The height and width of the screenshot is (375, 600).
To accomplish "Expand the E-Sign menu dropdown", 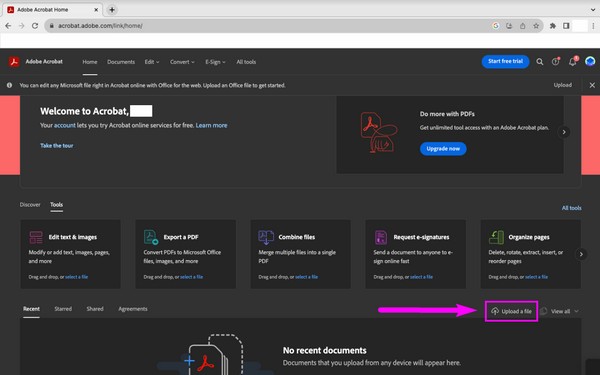I will click(215, 62).
